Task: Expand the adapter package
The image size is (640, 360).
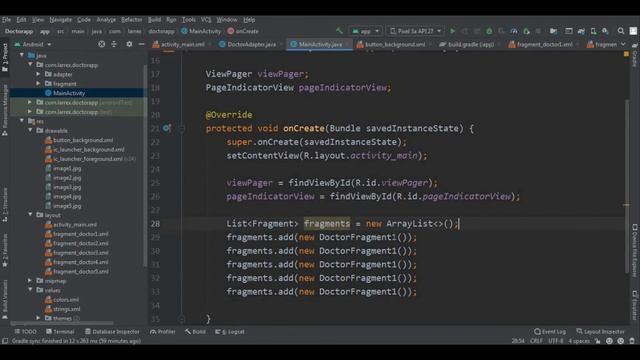Action: coord(38,74)
